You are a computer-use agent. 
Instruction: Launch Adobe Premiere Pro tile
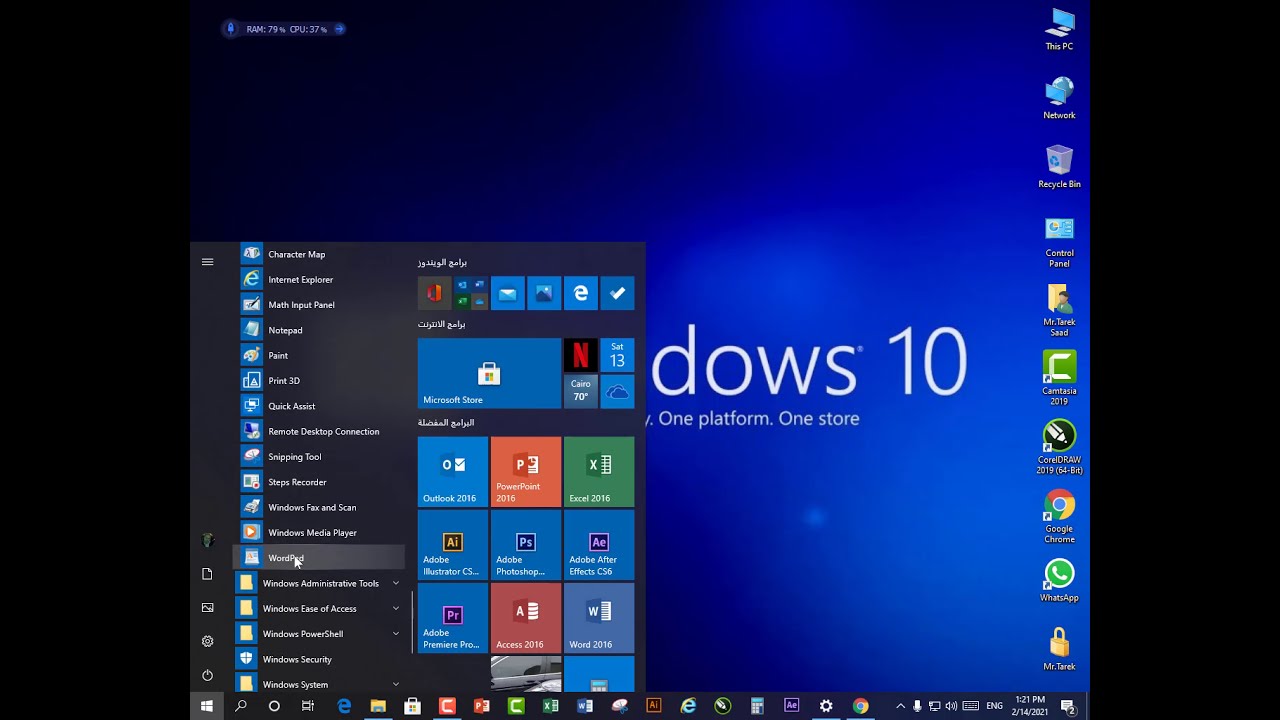click(453, 618)
